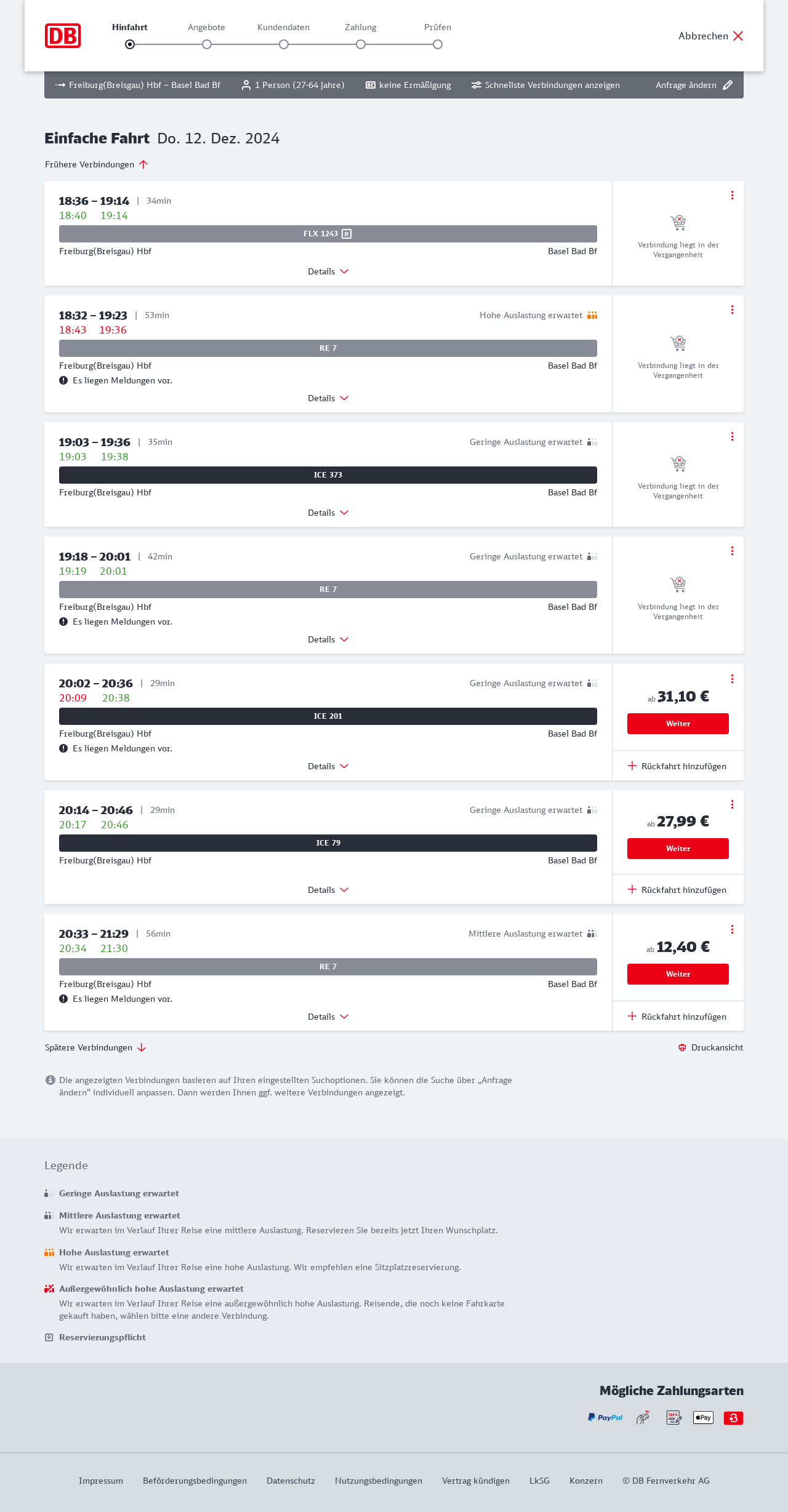Click the PayPal payment icon

click(605, 1418)
